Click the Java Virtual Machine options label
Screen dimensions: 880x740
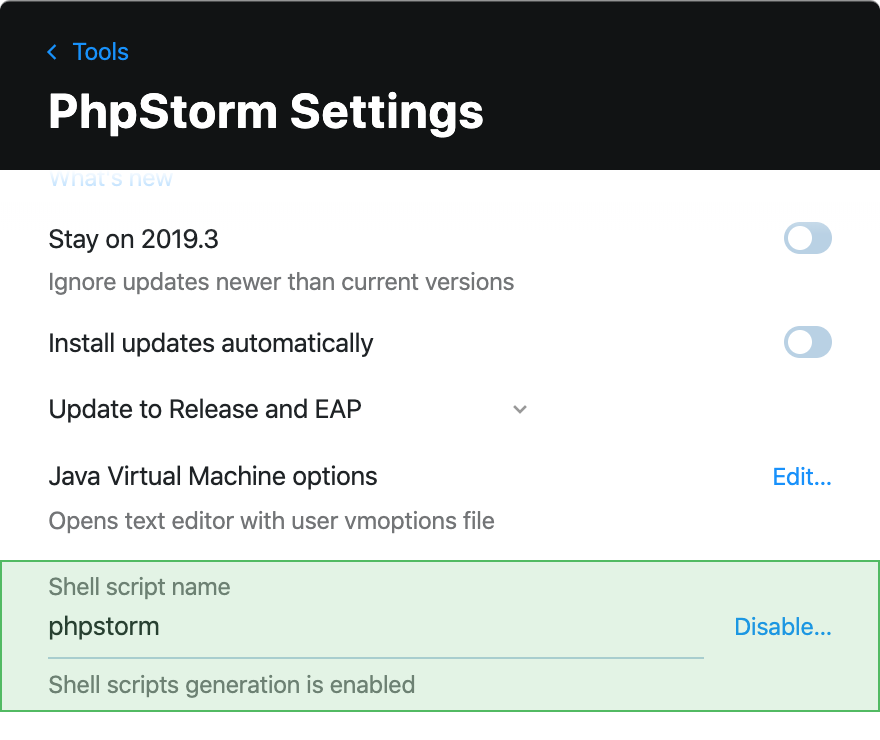[213, 476]
